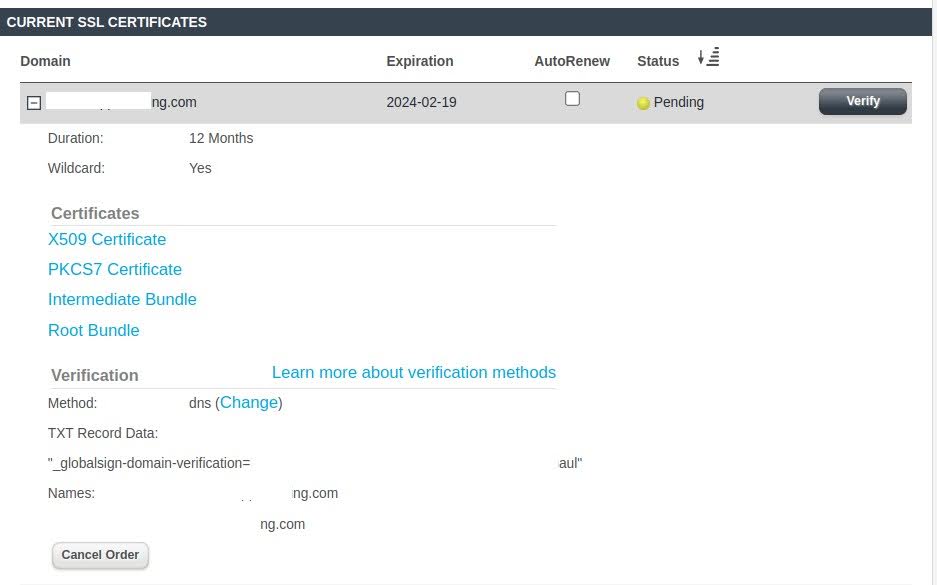Image resolution: width=937 pixels, height=585 pixels.
Task: Open the X509 Certificate link
Action: [x=106, y=239]
